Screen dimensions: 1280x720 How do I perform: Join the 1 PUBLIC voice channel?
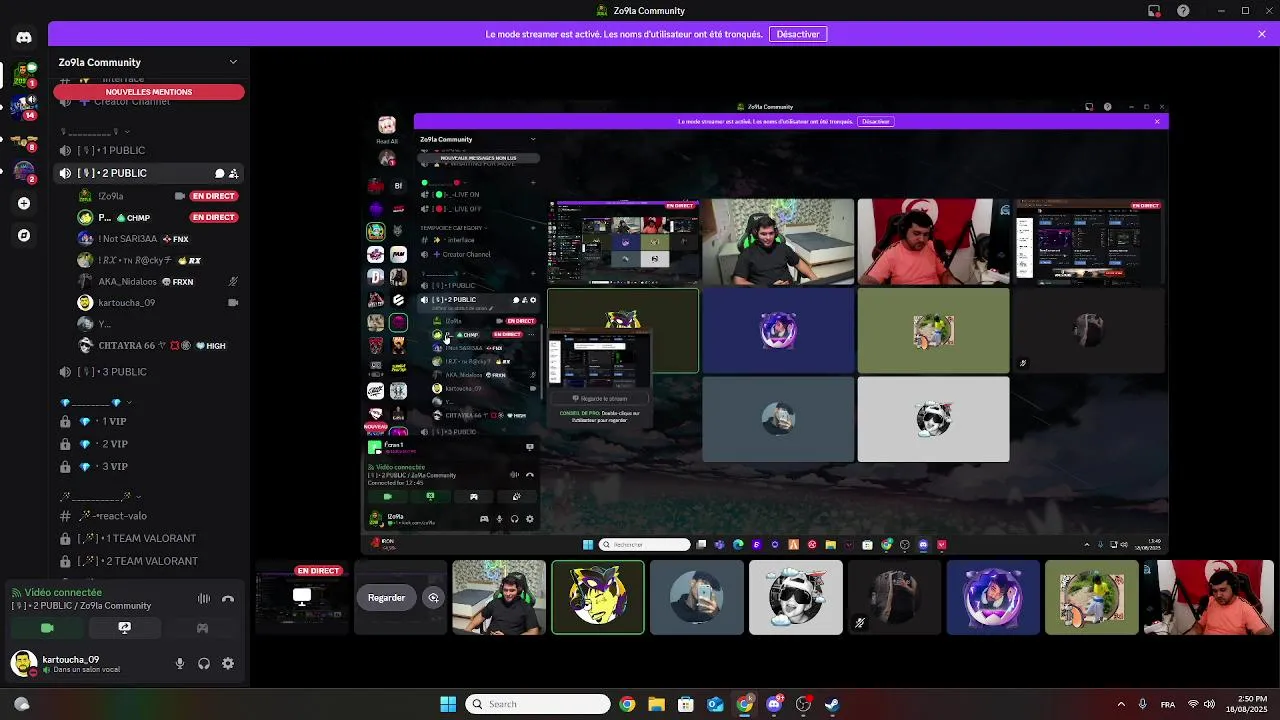pos(149,150)
